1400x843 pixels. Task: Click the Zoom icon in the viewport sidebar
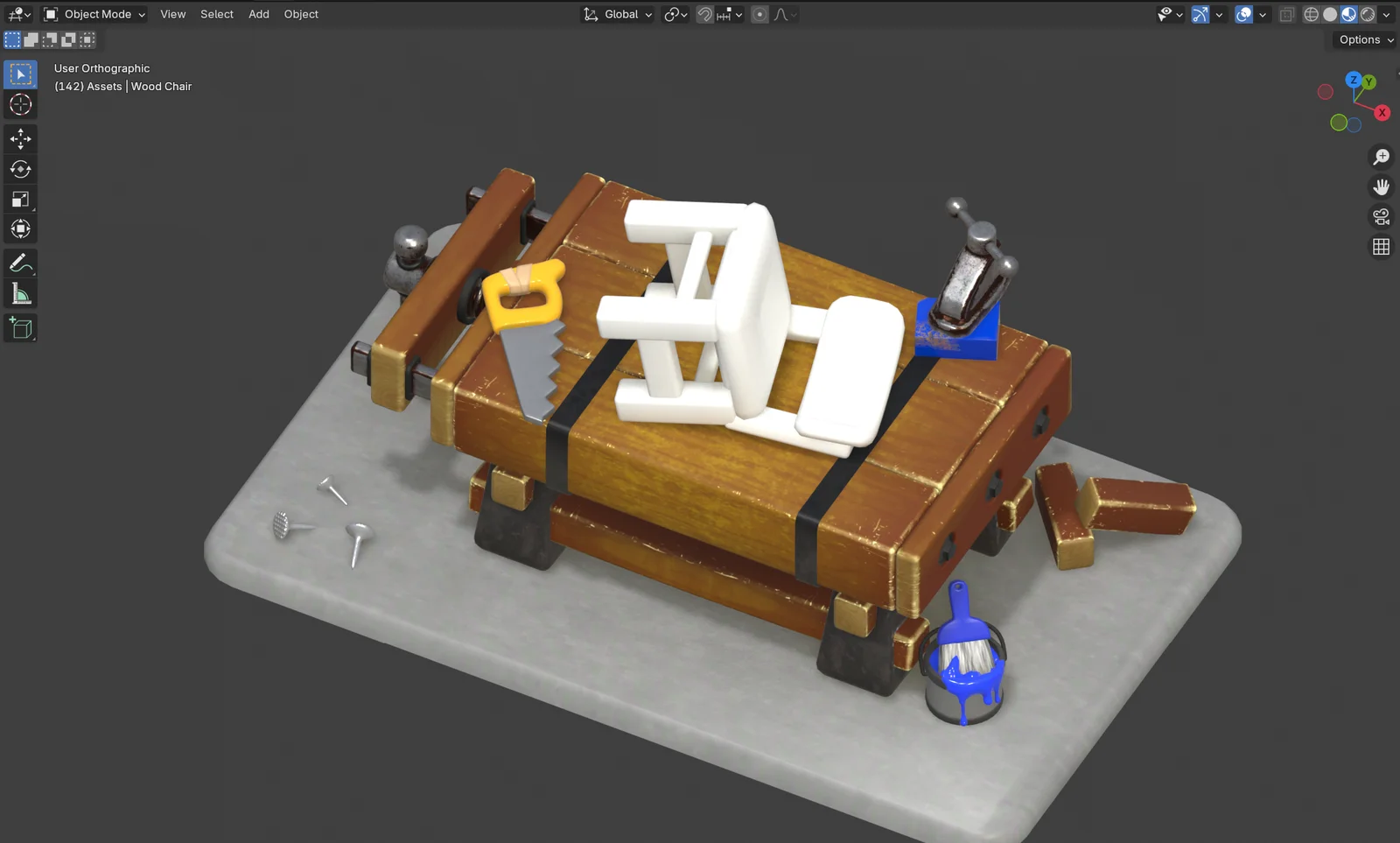click(x=1381, y=157)
